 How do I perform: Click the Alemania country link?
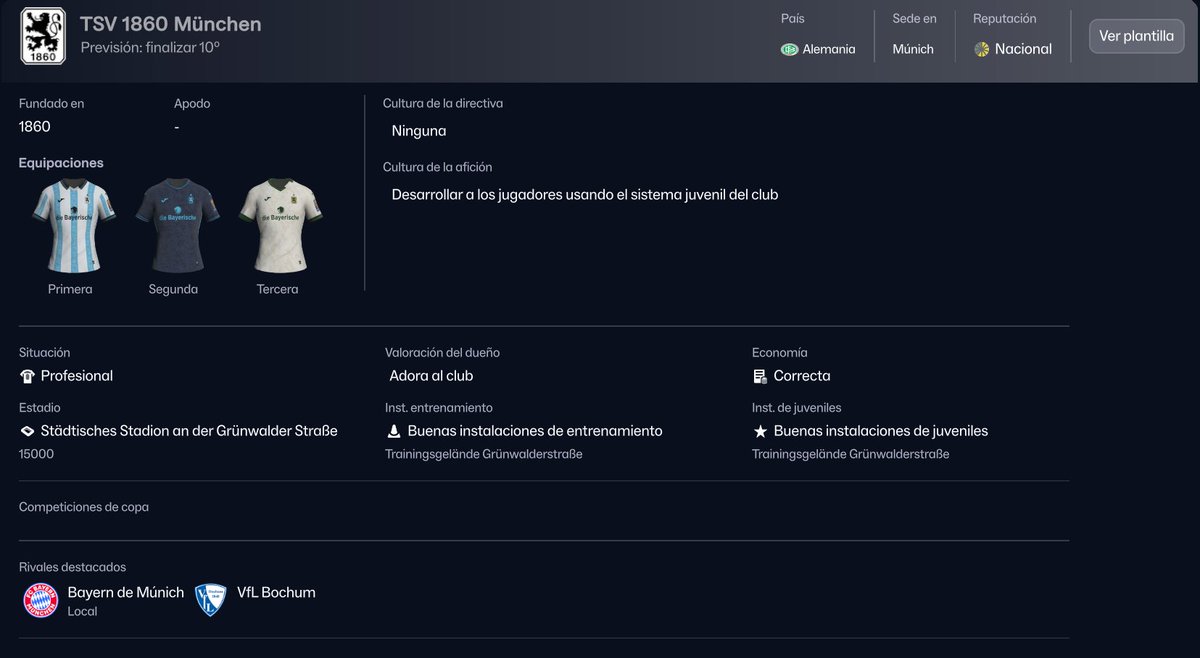click(829, 49)
